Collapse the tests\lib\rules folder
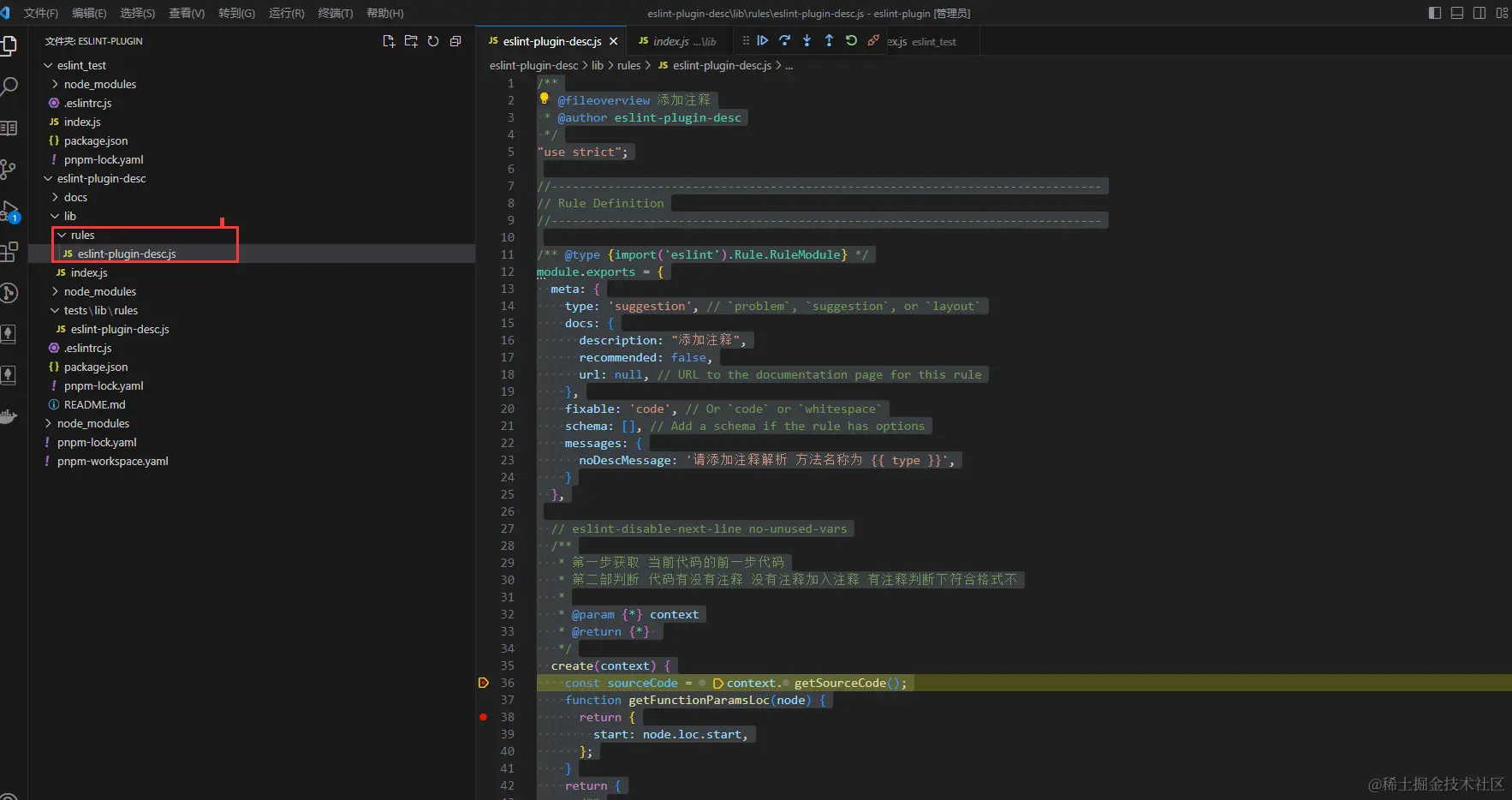Screen dimensions: 1512x800 tap(55, 310)
